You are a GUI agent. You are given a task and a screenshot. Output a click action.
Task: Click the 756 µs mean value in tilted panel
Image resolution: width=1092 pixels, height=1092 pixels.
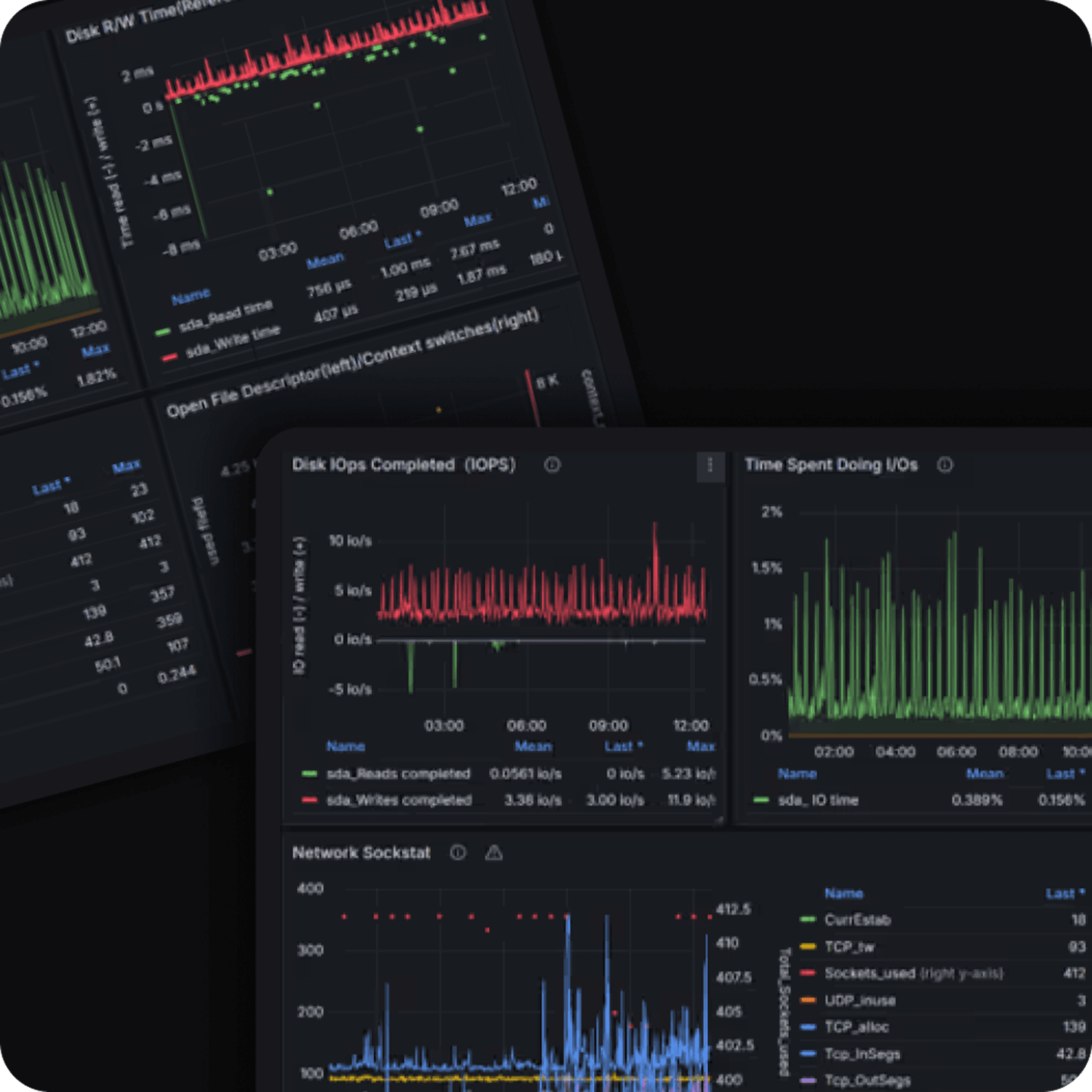click(x=329, y=288)
